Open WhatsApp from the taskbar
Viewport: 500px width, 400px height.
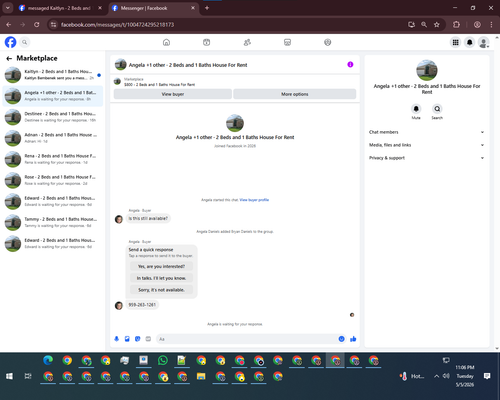click(163, 360)
